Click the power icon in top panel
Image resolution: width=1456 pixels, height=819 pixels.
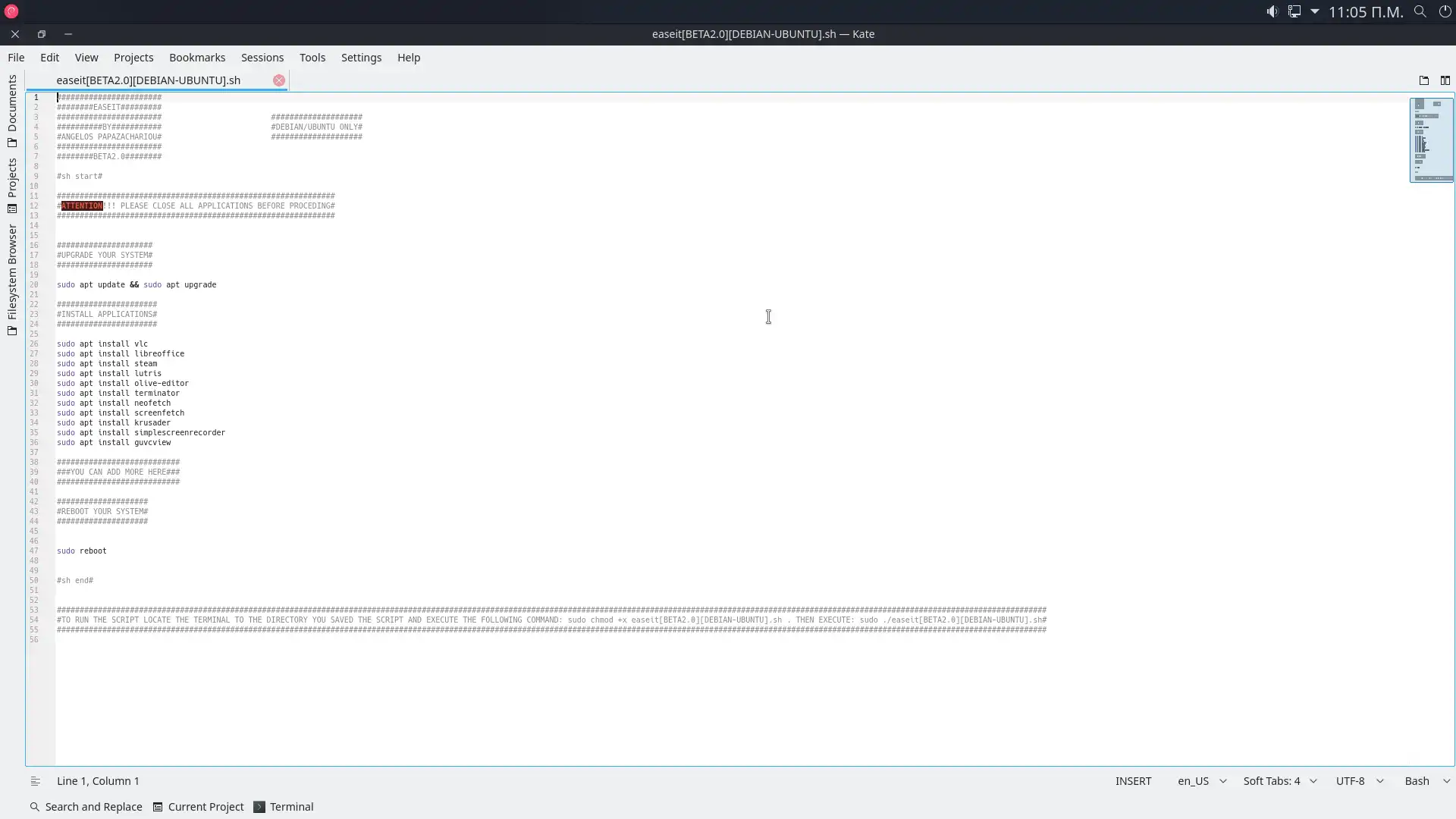1445,11
